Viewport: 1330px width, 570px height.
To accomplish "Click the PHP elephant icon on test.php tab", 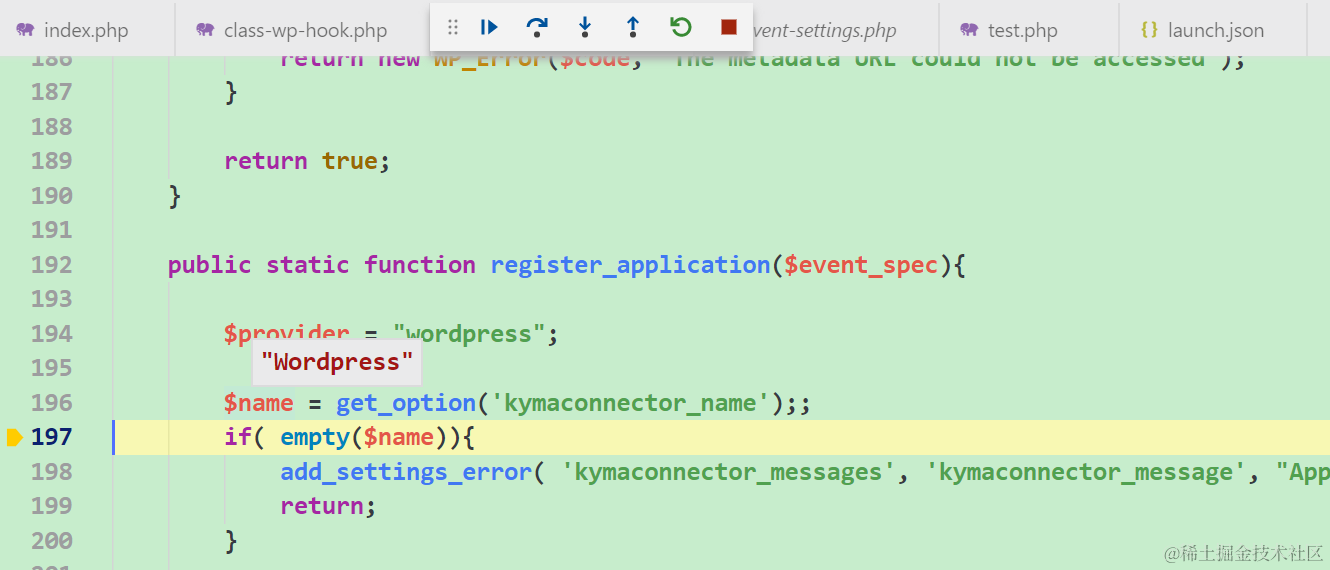I will pyautogui.click(x=969, y=30).
